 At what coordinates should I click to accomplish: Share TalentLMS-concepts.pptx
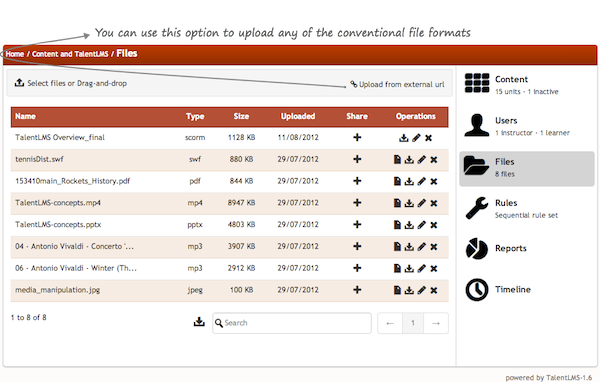[357, 224]
